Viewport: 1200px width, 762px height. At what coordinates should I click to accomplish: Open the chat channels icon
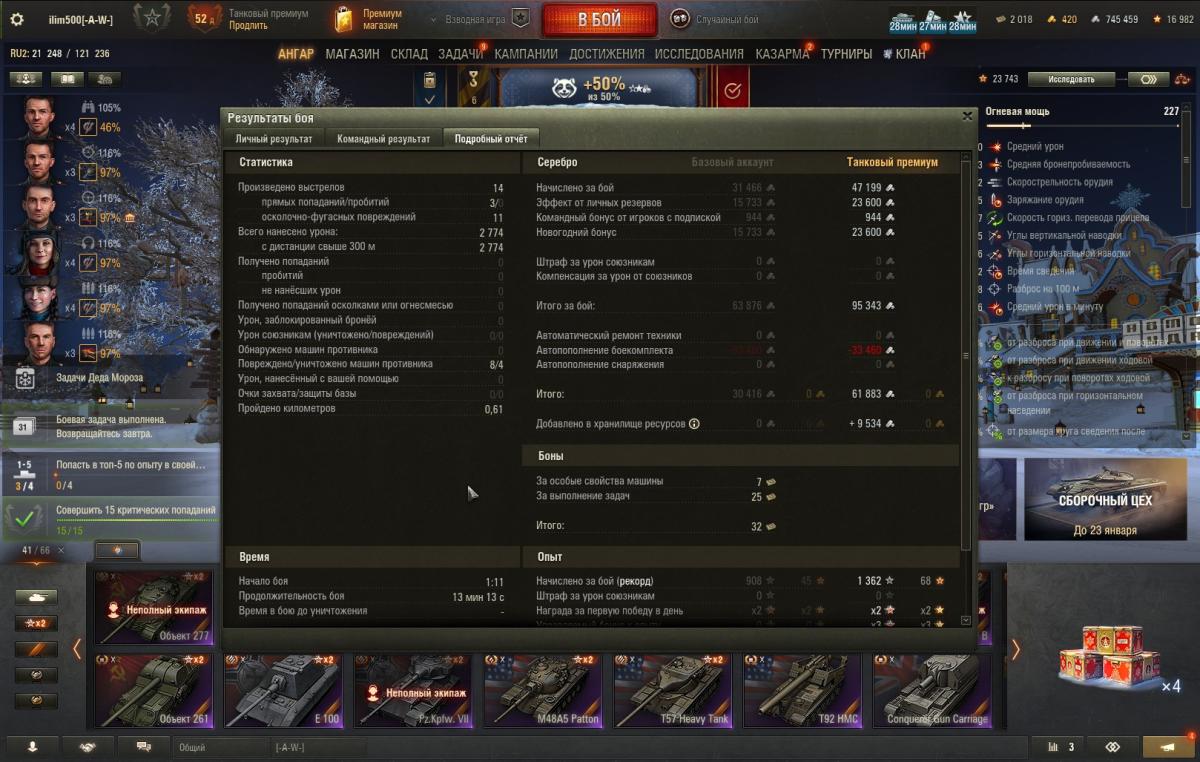point(143,747)
